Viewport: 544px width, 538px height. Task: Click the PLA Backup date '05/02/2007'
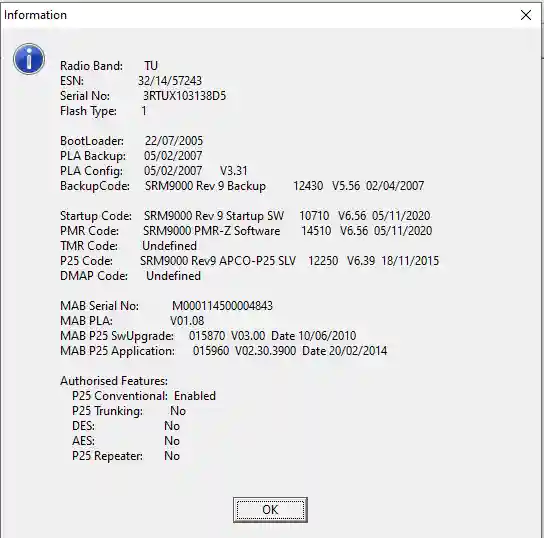(x=173, y=156)
